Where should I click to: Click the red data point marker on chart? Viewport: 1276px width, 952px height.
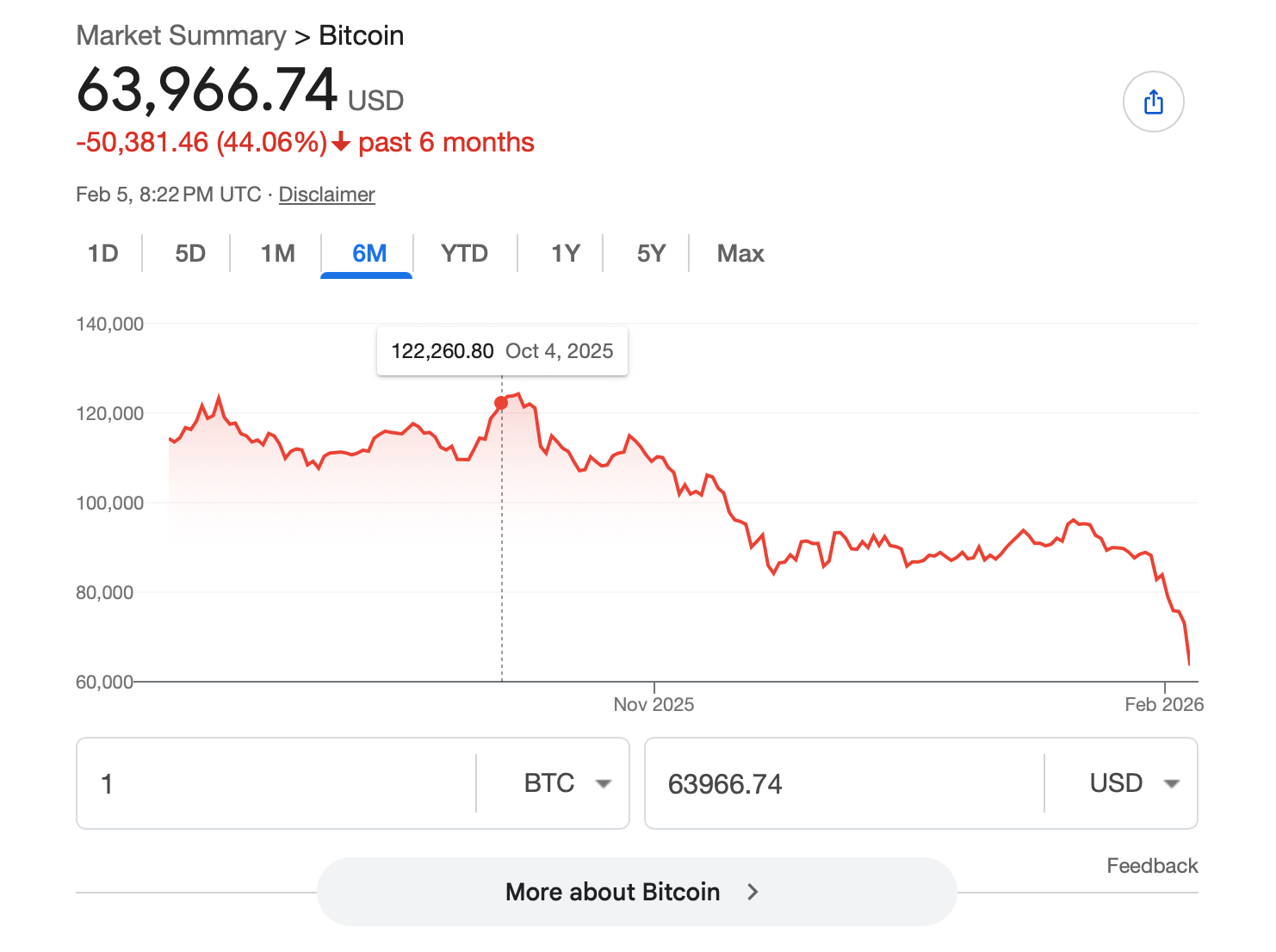coord(501,403)
